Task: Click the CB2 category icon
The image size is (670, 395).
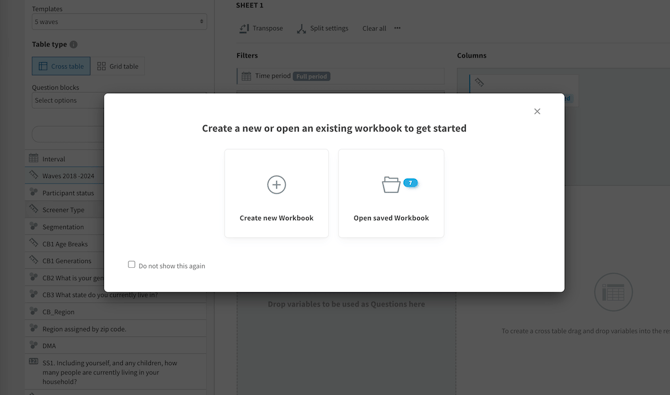Action: [33, 277]
